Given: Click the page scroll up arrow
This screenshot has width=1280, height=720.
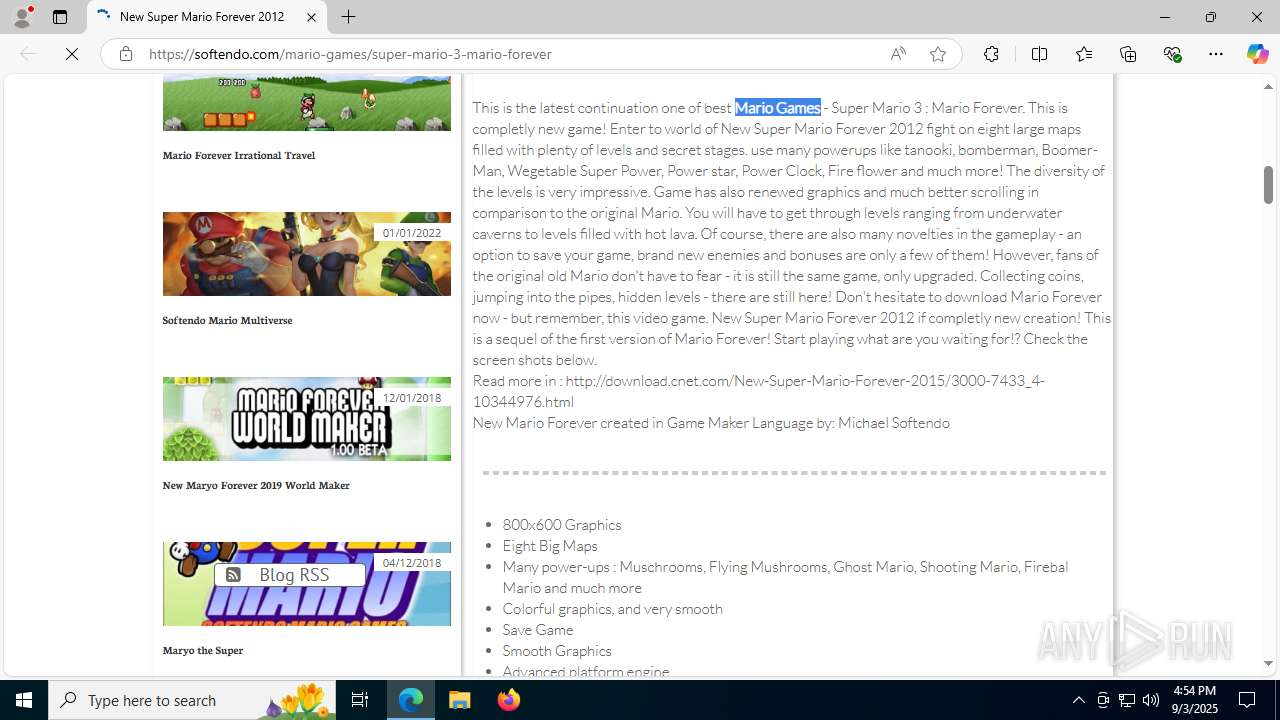Looking at the screenshot, I should [1269, 87].
